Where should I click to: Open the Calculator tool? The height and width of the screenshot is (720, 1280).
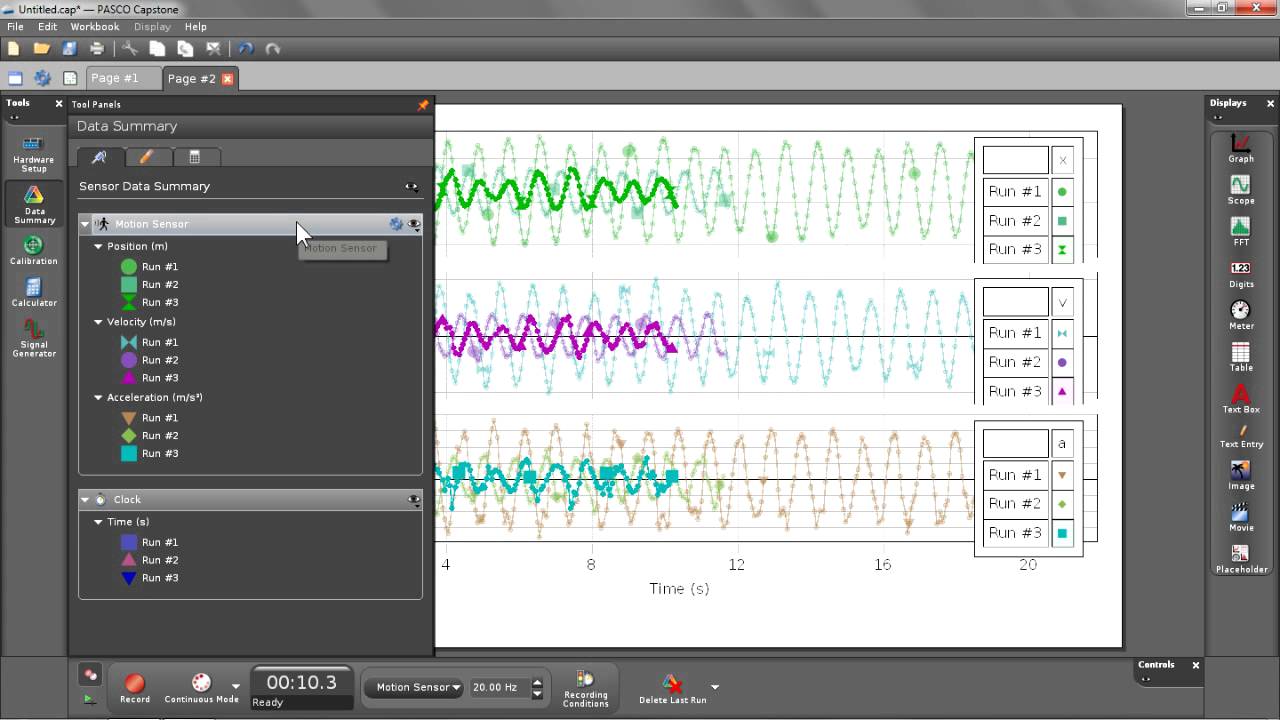click(34, 292)
